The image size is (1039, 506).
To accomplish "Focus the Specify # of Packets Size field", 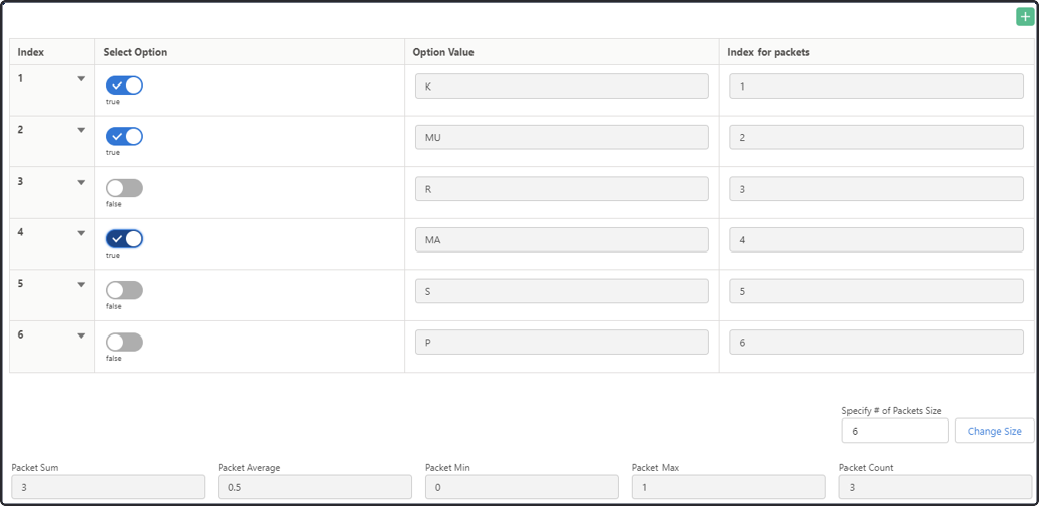I will [x=895, y=431].
